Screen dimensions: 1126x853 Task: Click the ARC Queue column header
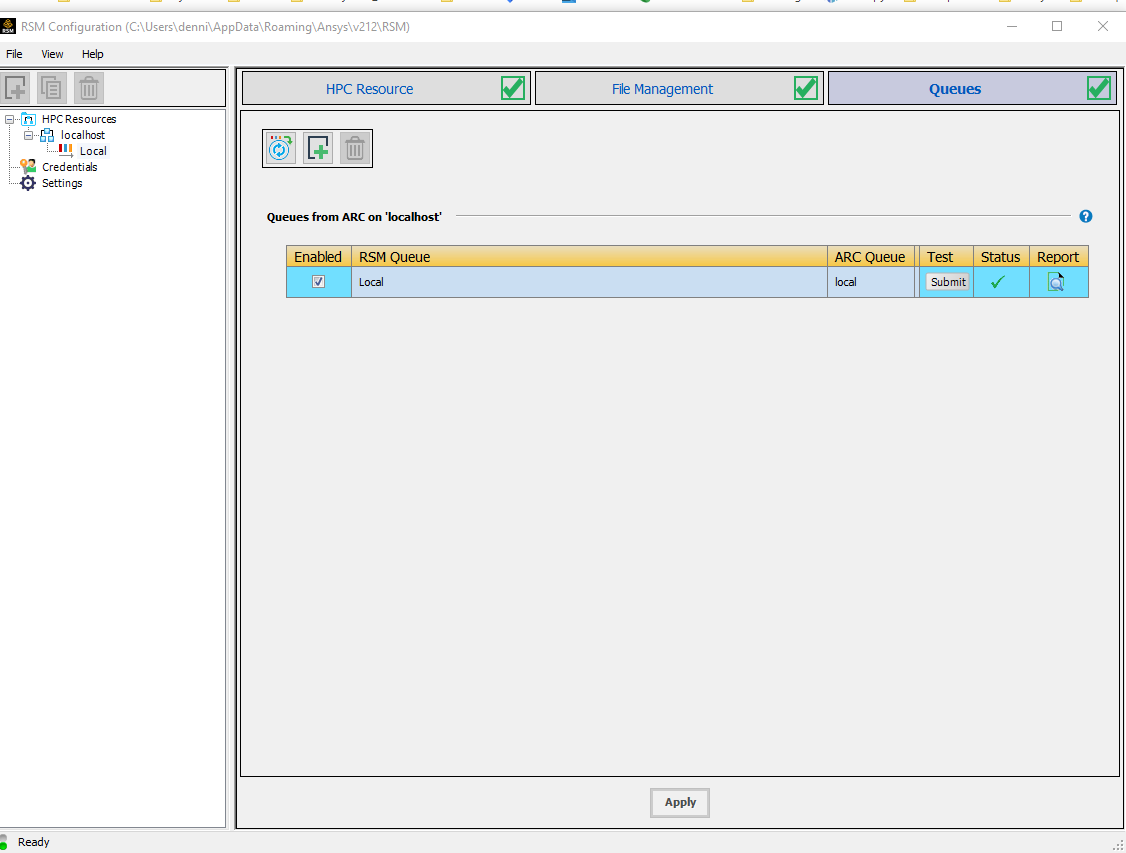872,256
